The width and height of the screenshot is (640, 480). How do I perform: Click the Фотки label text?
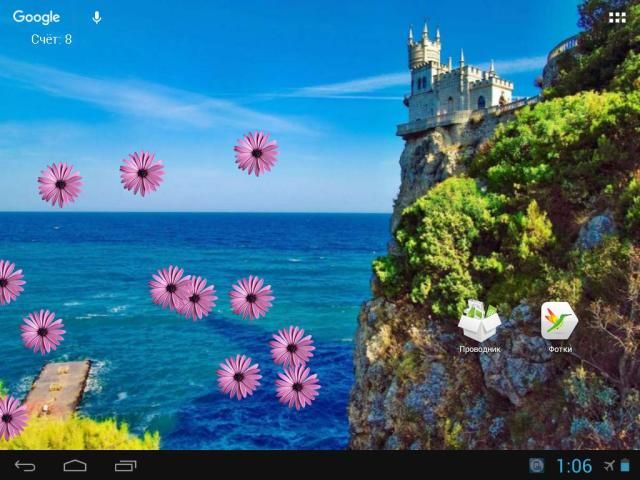(x=559, y=349)
